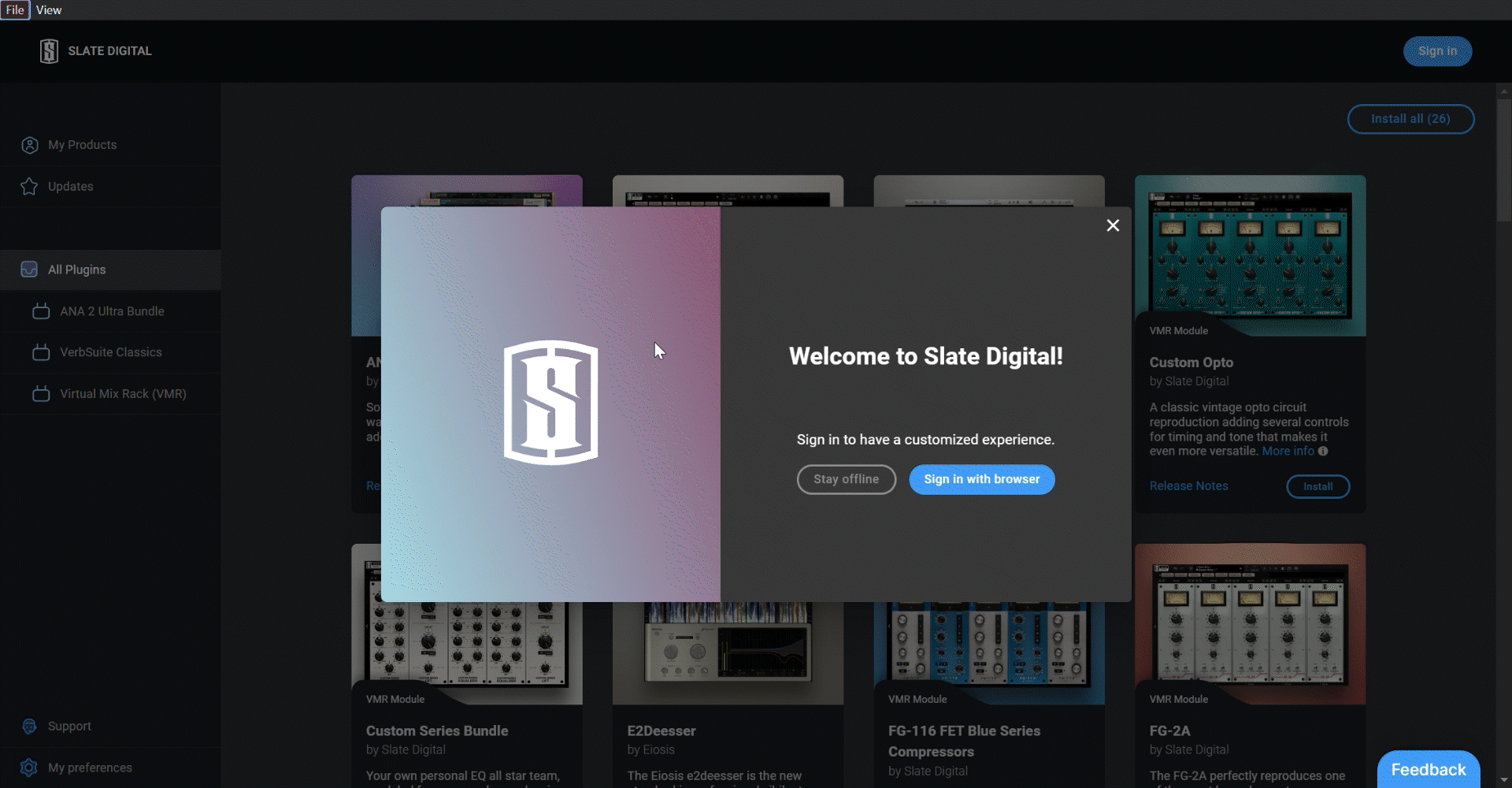Viewport: 1512px width, 788px height.
Task: Click the All Plugins icon in sidebar
Action: 29,269
